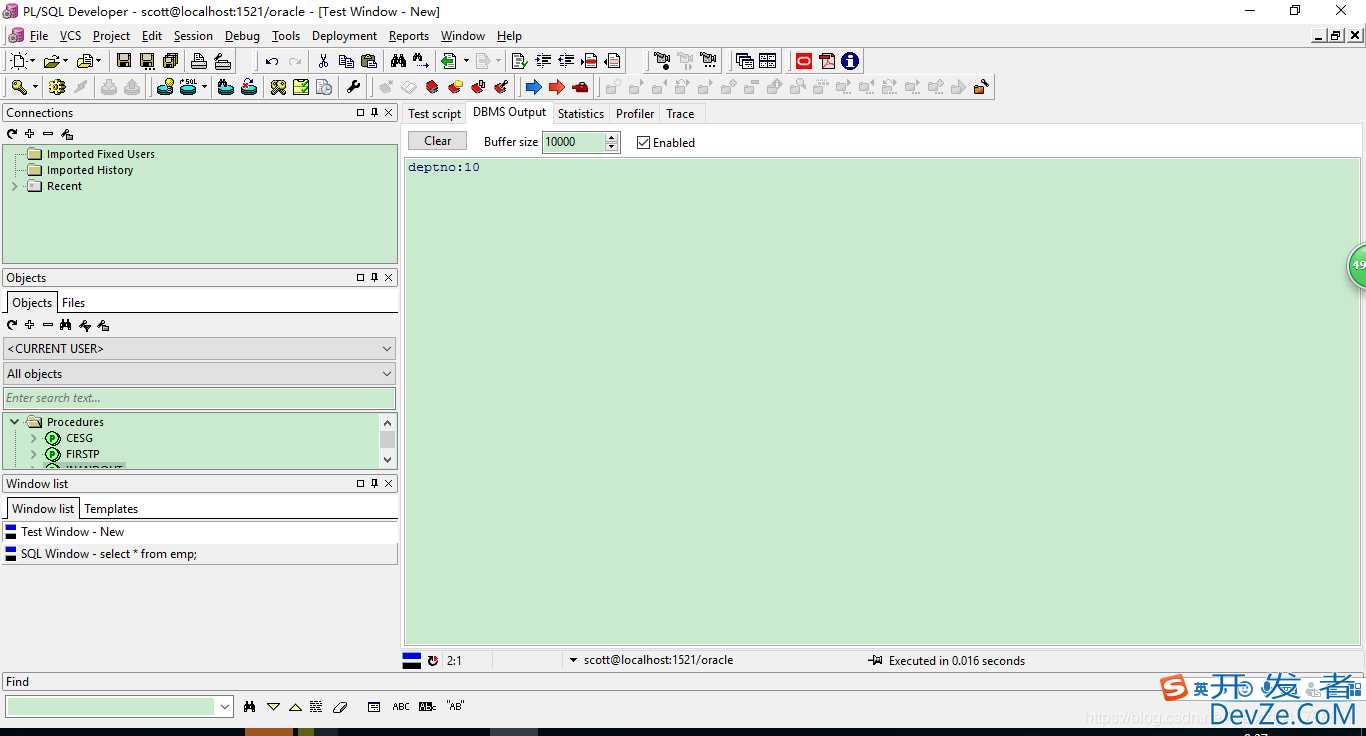Click the Clear button

438,141
